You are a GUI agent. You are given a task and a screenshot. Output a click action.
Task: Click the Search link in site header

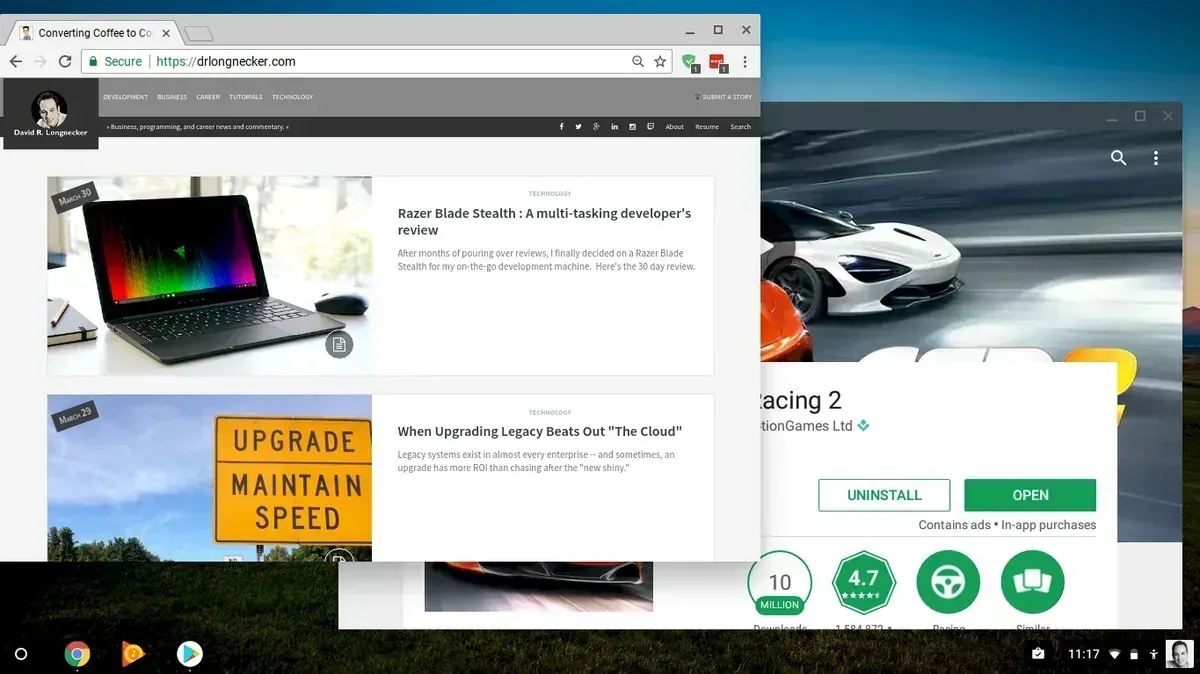pos(740,127)
